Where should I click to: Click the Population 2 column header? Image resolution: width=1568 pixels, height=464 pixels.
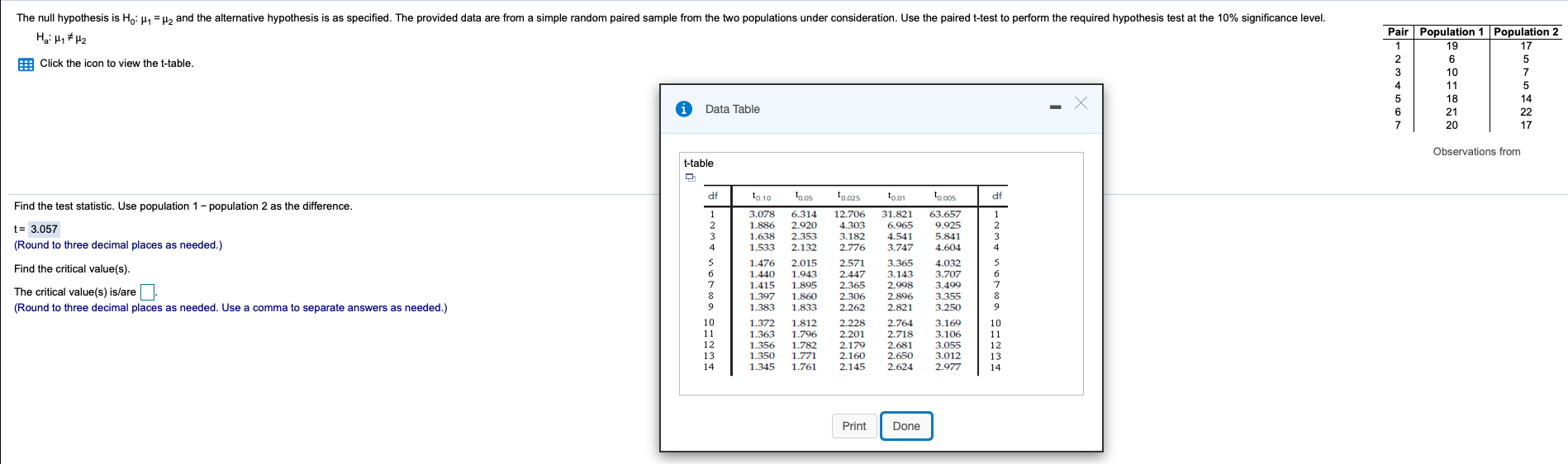(x=1526, y=32)
